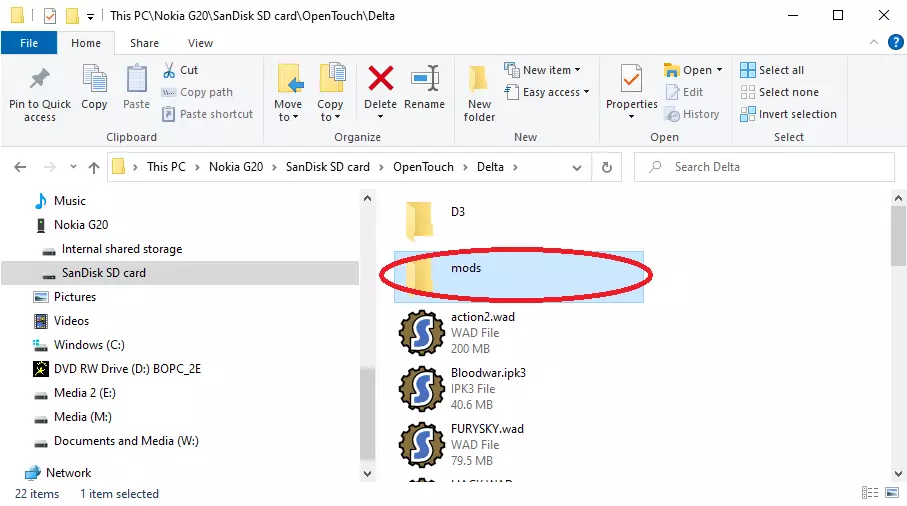
Task: Open Quick Access Toolbar customize arrow
Action: 90,16
